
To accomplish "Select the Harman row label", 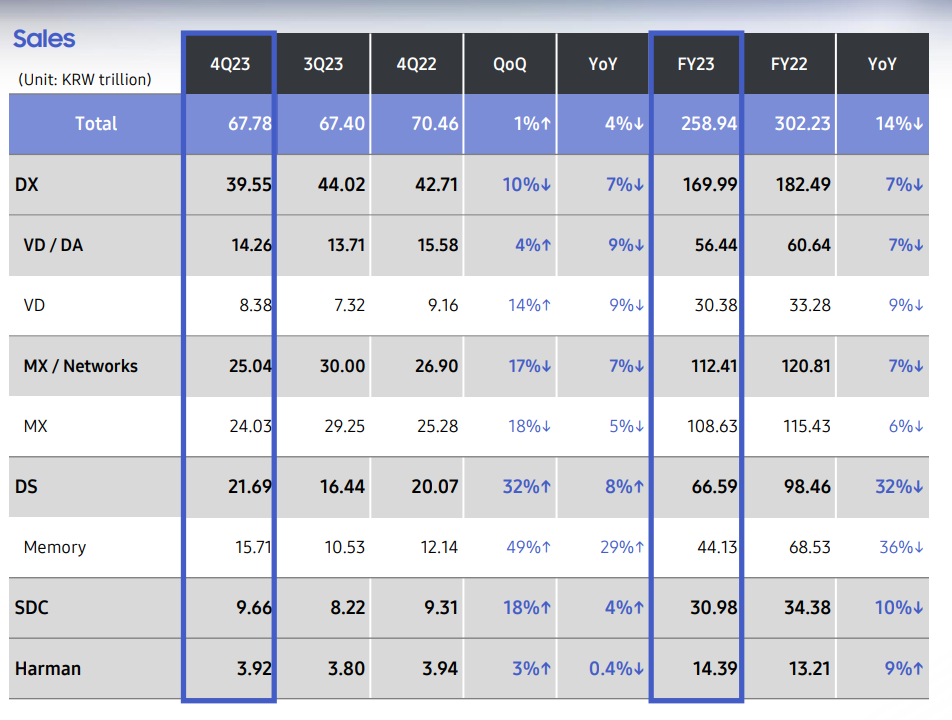I will coord(48,668).
